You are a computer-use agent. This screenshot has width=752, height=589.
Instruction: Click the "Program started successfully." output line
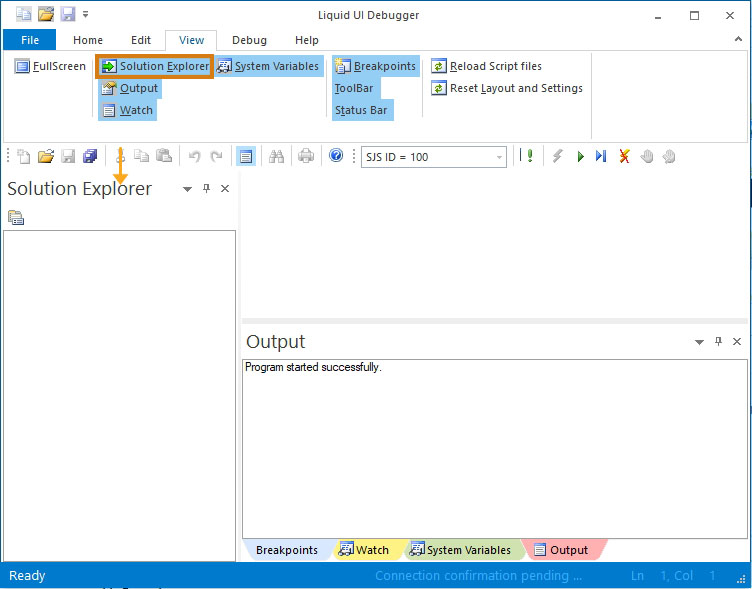pos(313,367)
